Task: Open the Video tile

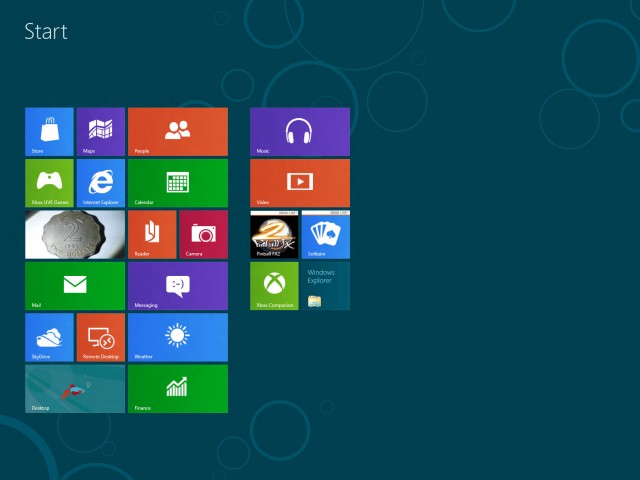Action: point(300,183)
